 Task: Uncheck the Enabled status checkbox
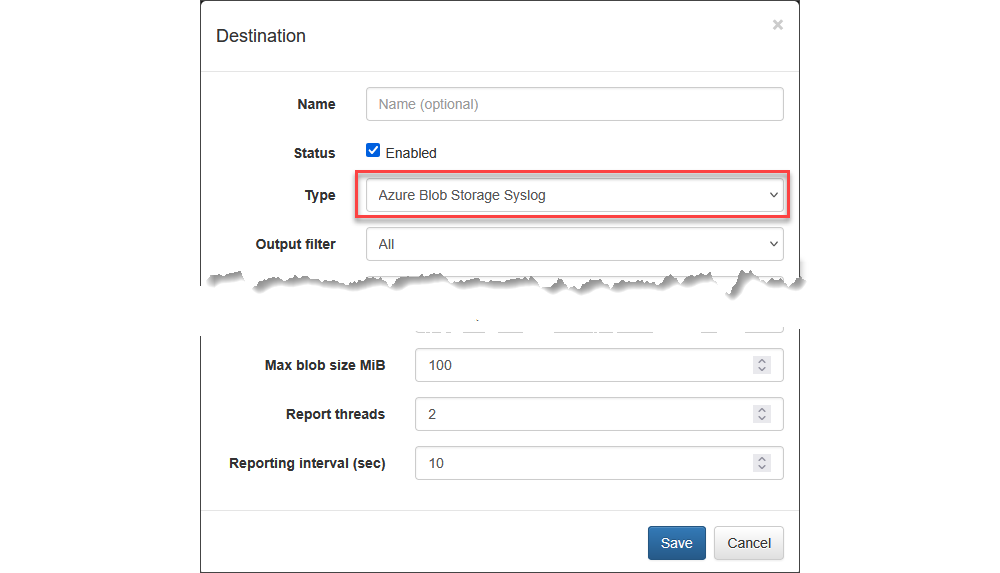373,151
